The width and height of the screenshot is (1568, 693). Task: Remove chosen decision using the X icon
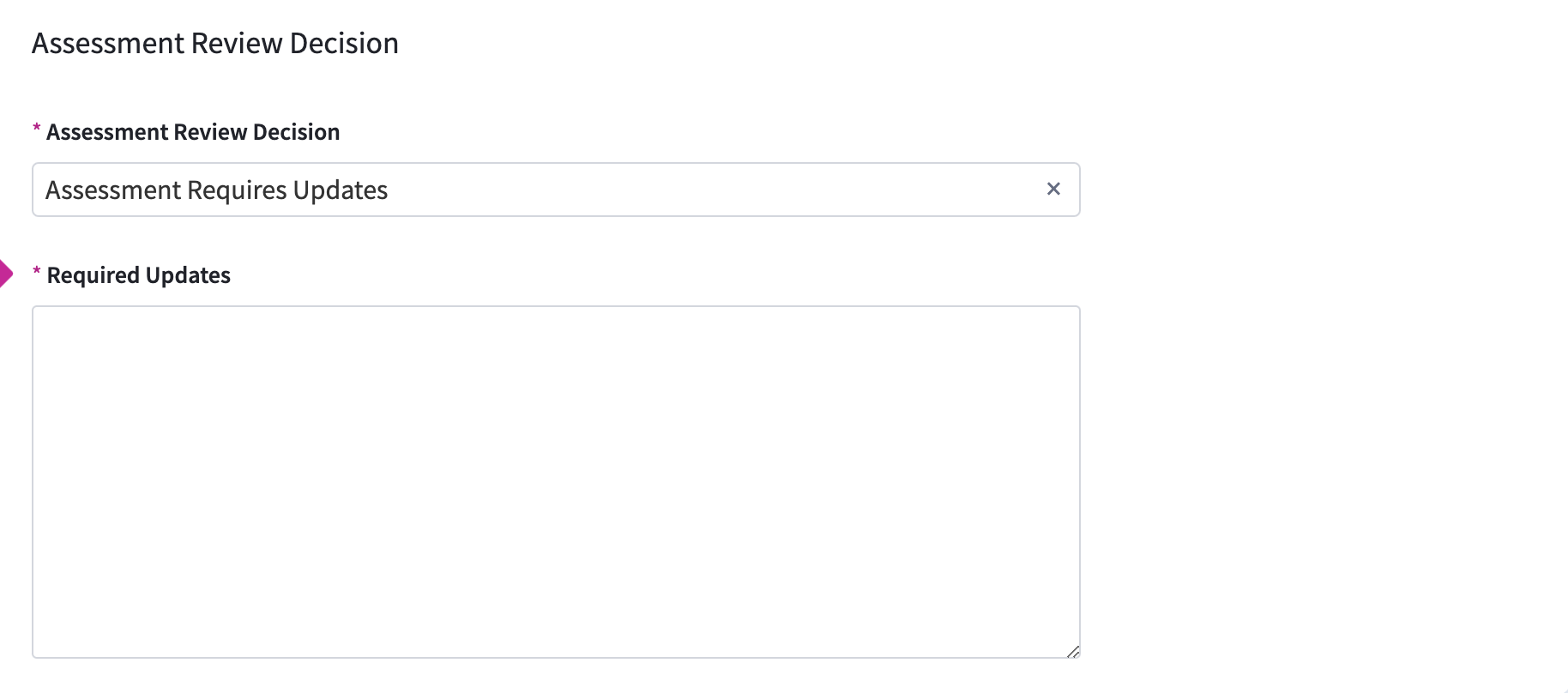coord(1053,189)
